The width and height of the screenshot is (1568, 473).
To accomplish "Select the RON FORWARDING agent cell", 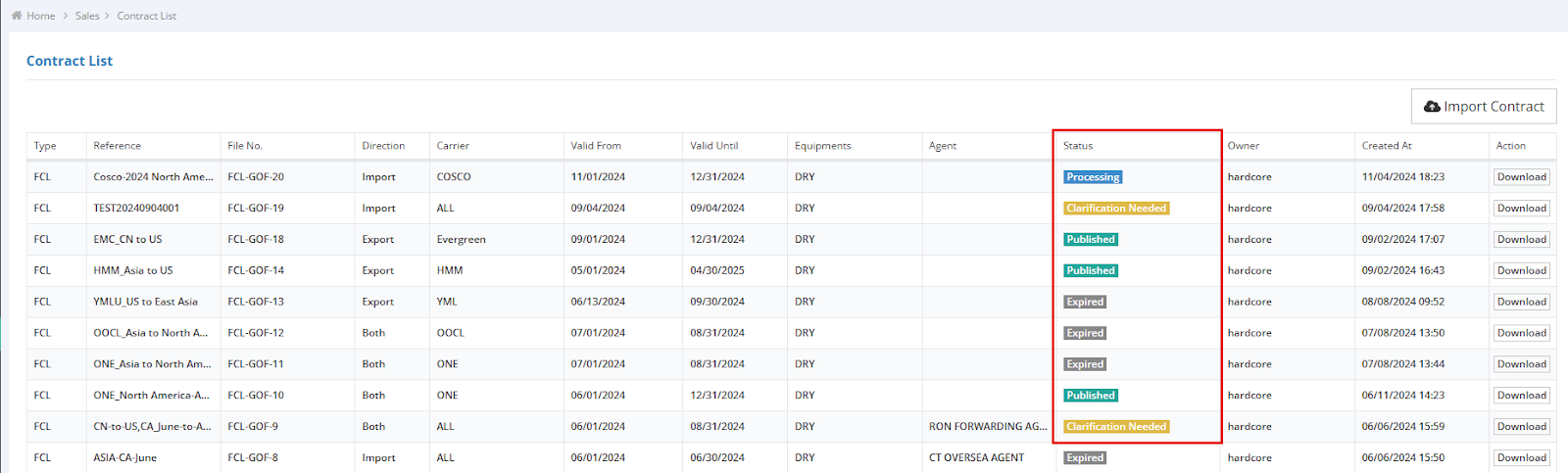I will pyautogui.click(x=987, y=427).
